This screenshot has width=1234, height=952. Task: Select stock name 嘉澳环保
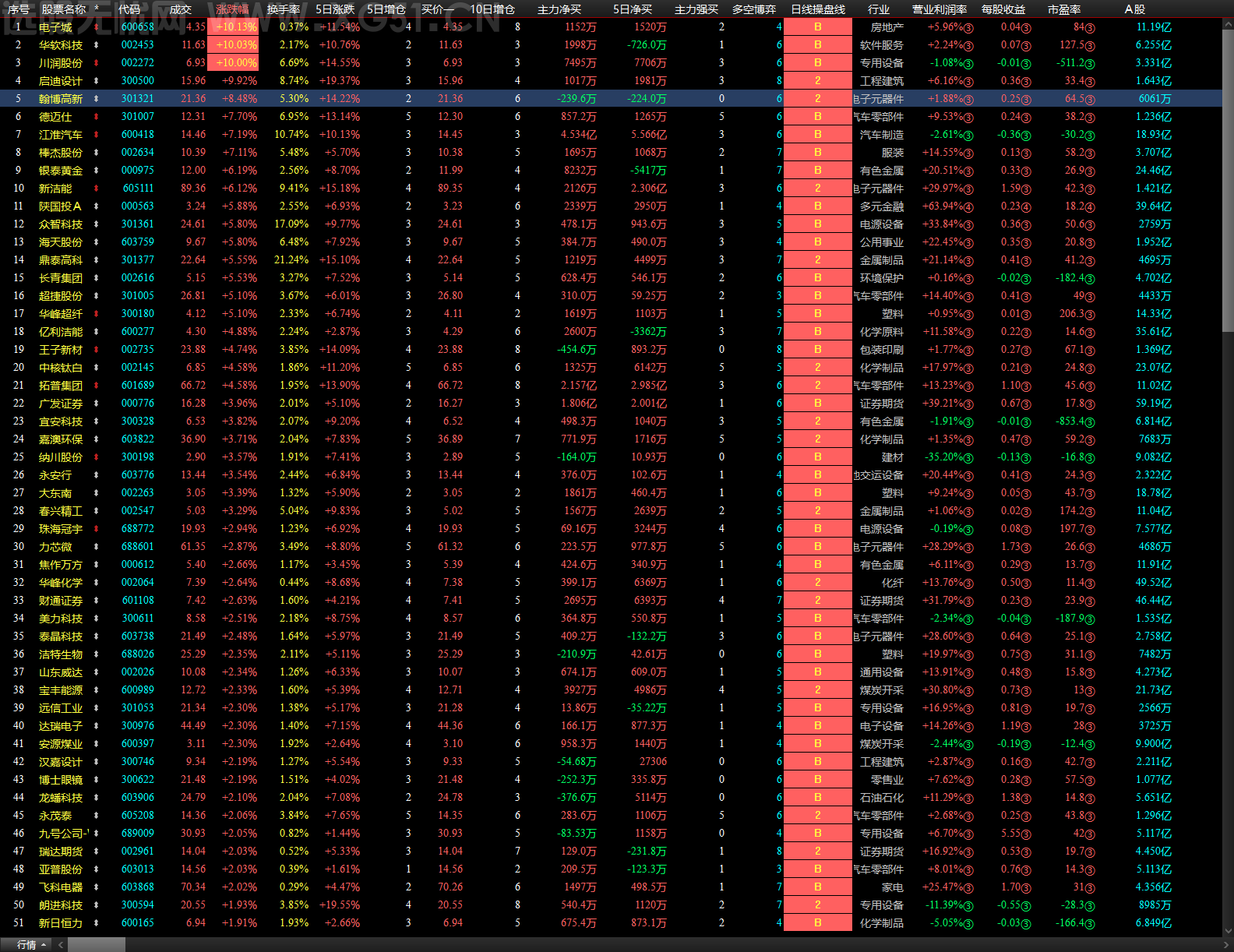(x=61, y=439)
